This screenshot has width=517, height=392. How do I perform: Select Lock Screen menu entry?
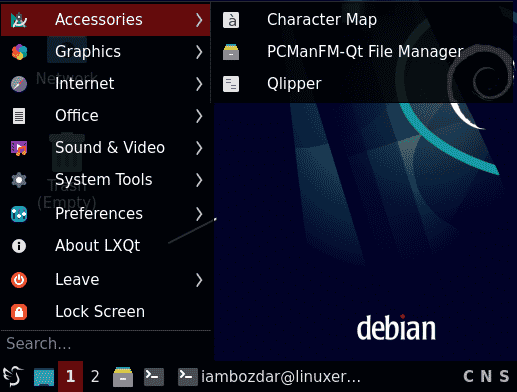pos(106,312)
